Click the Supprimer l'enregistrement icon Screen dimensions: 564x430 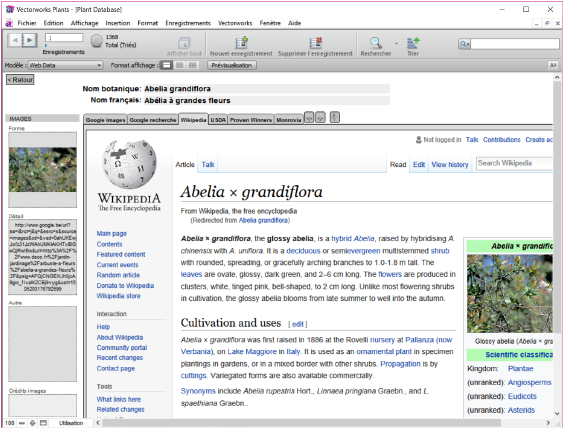(315, 42)
